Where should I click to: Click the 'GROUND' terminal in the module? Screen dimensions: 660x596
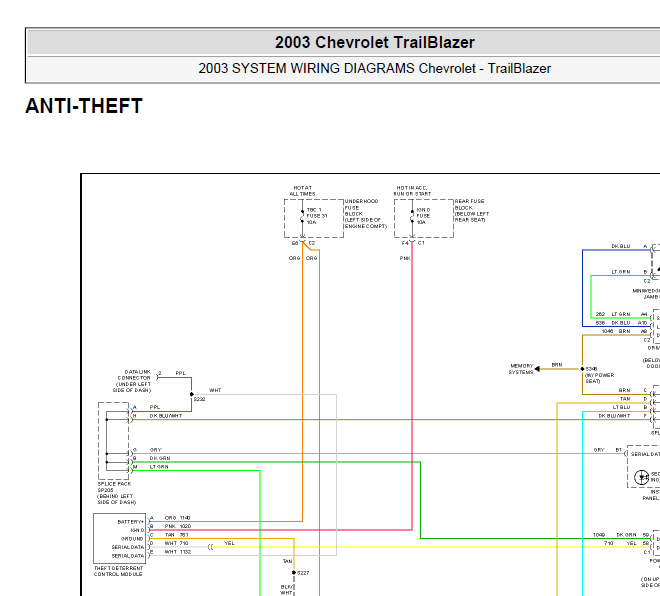tap(132, 539)
